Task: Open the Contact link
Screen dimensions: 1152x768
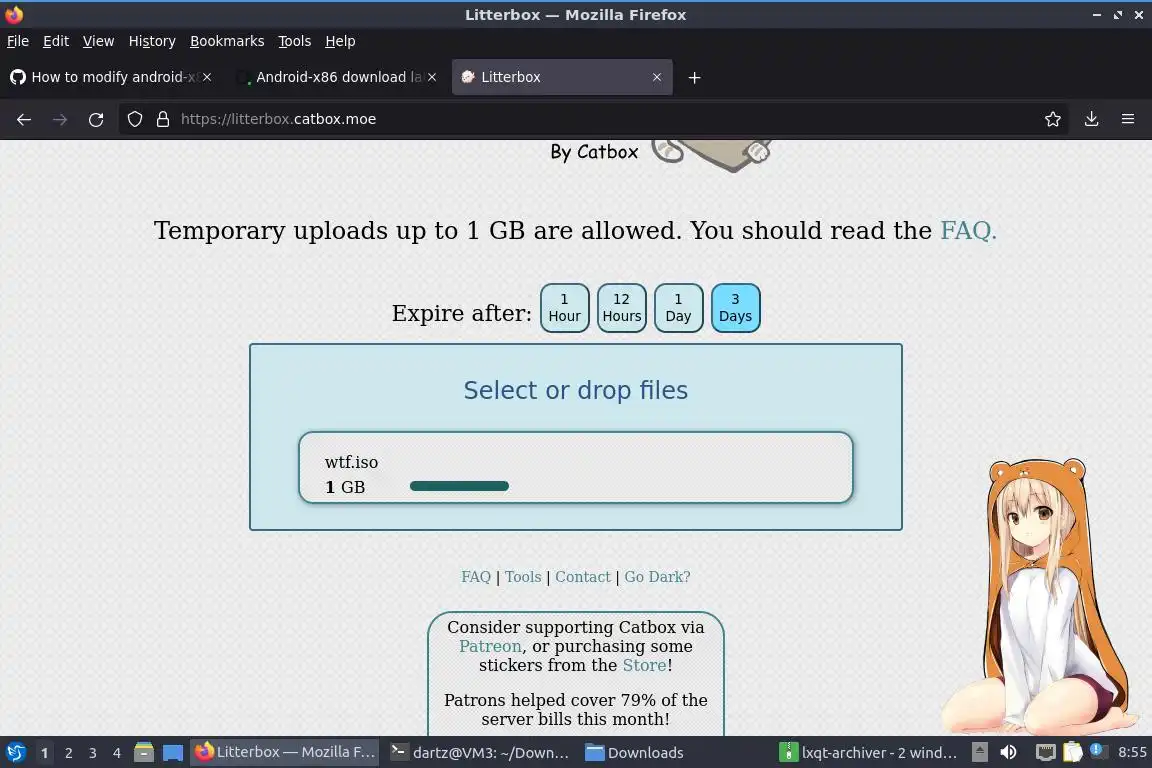Action: [583, 577]
